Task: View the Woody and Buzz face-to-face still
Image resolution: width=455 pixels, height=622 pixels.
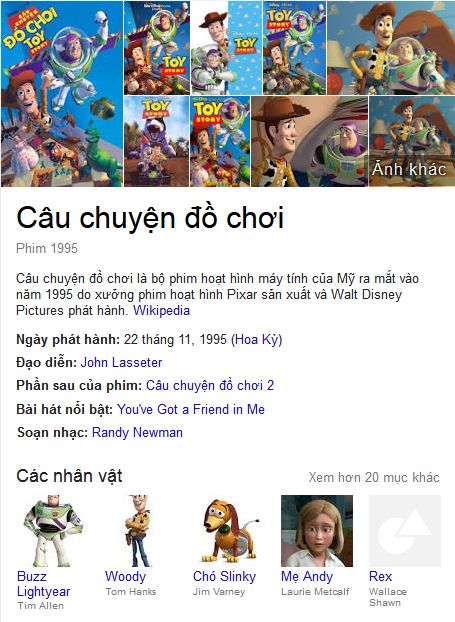Action: [310, 141]
